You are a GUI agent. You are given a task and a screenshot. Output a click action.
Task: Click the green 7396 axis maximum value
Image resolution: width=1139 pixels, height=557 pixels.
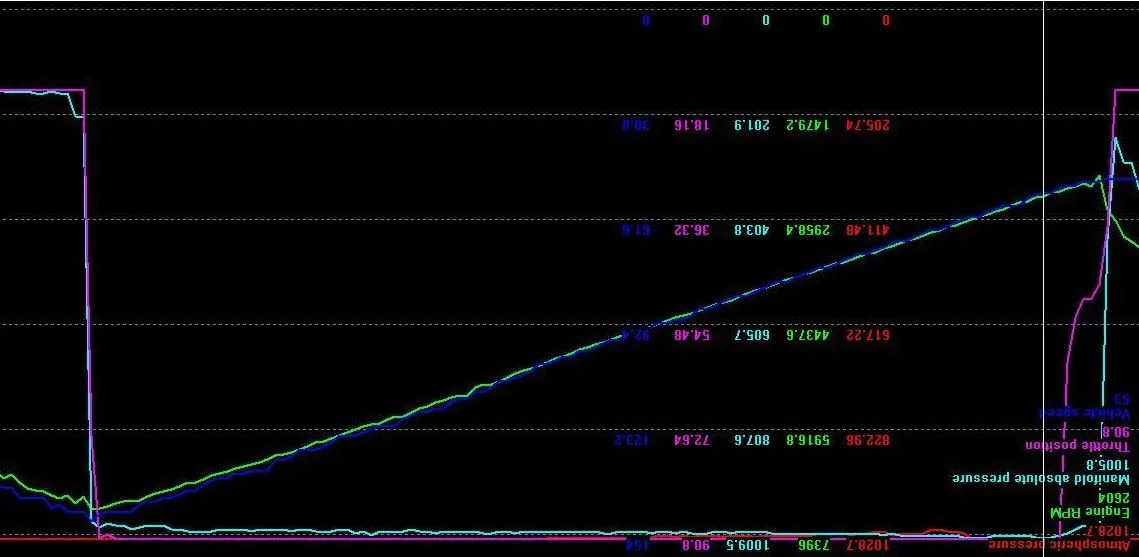tap(813, 545)
